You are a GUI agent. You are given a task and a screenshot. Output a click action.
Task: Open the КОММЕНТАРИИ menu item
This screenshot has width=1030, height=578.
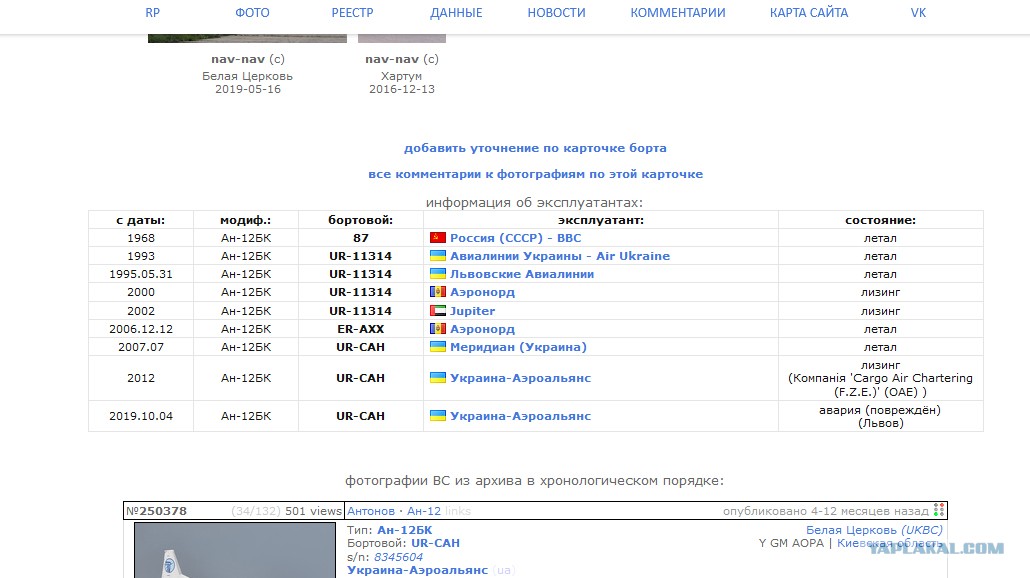tap(678, 12)
